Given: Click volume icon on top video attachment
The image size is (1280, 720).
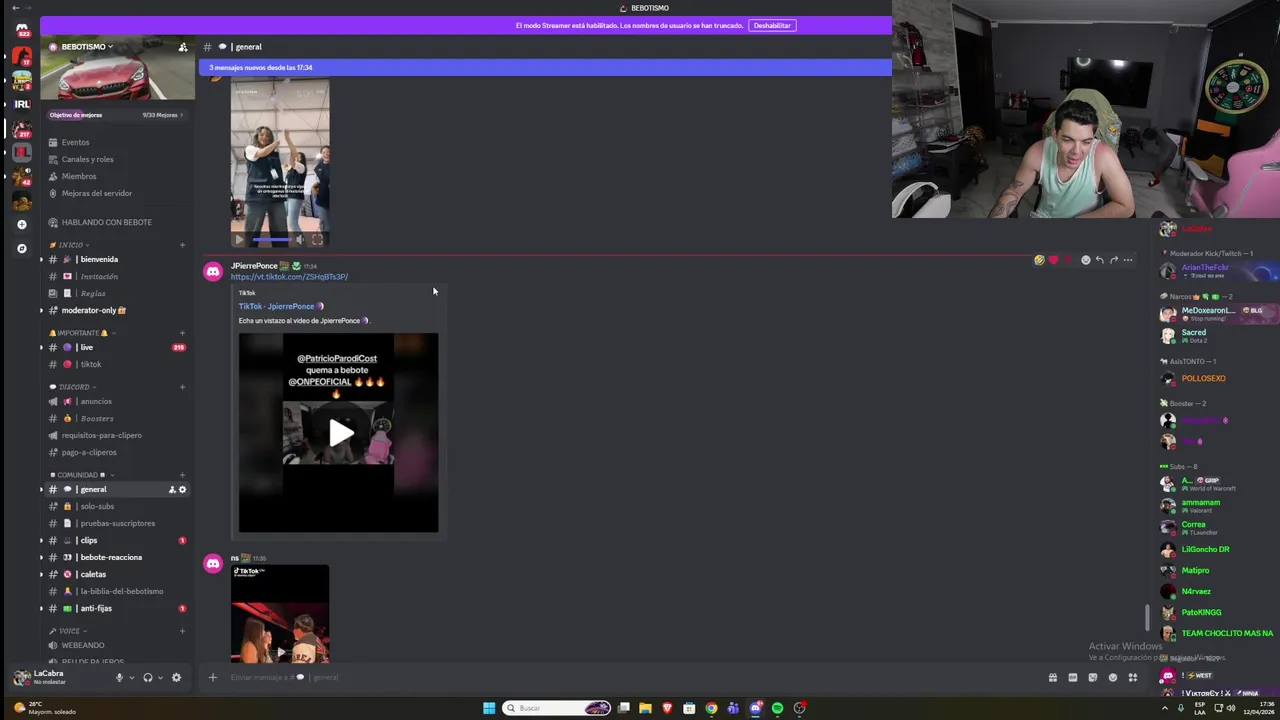Looking at the screenshot, I should coord(299,239).
